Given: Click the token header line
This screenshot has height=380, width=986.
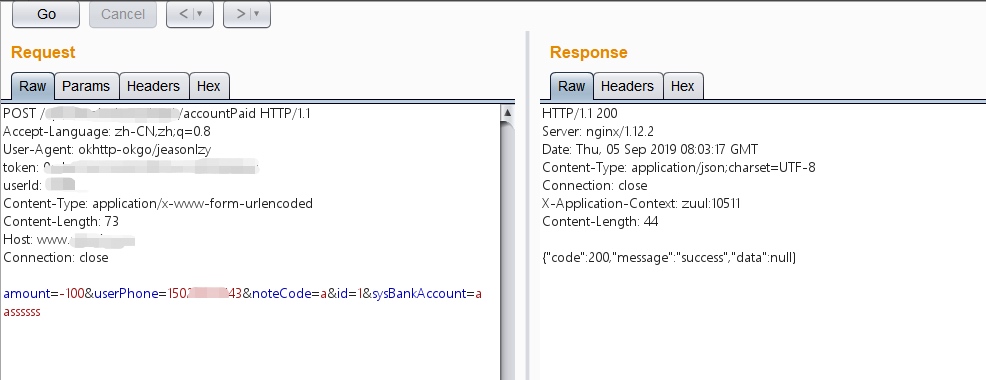Looking at the screenshot, I should tap(131, 167).
